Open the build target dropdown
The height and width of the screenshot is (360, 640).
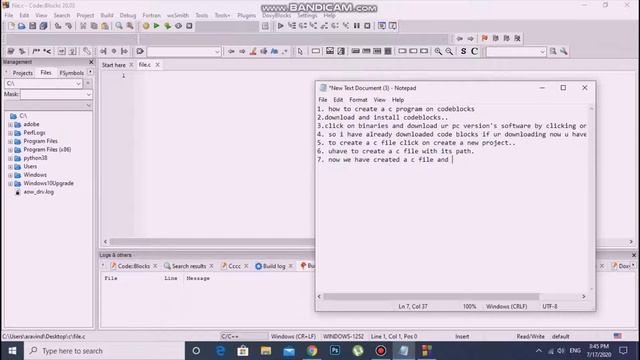pyautogui.click(x=227, y=26)
